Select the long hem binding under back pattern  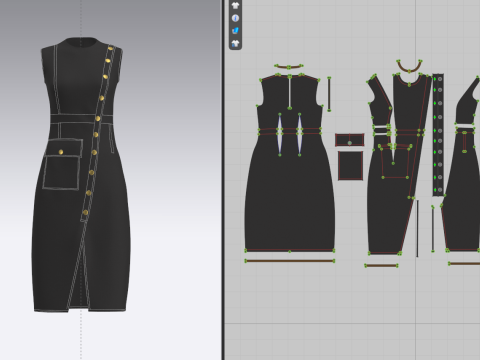coord(290,261)
